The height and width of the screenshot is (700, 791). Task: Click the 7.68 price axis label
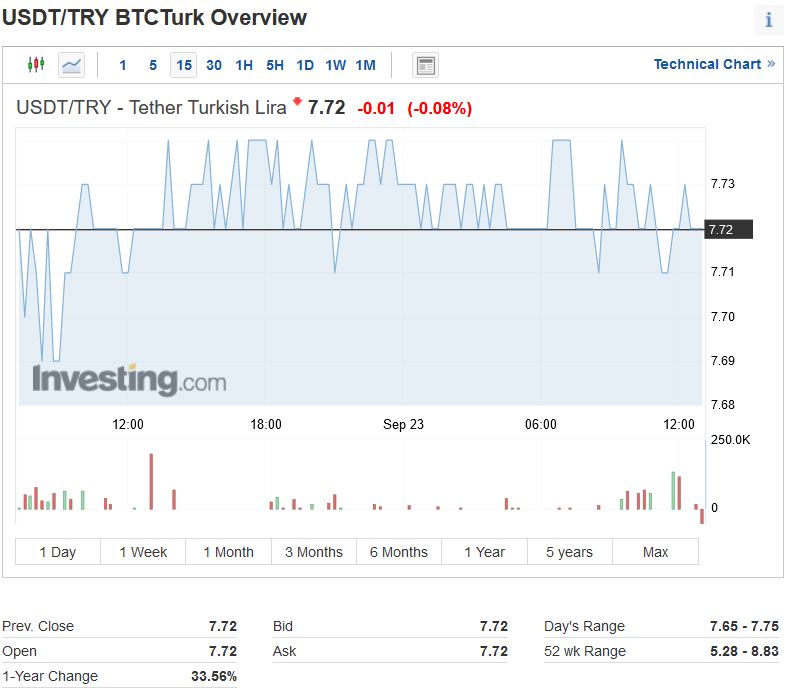click(x=723, y=404)
